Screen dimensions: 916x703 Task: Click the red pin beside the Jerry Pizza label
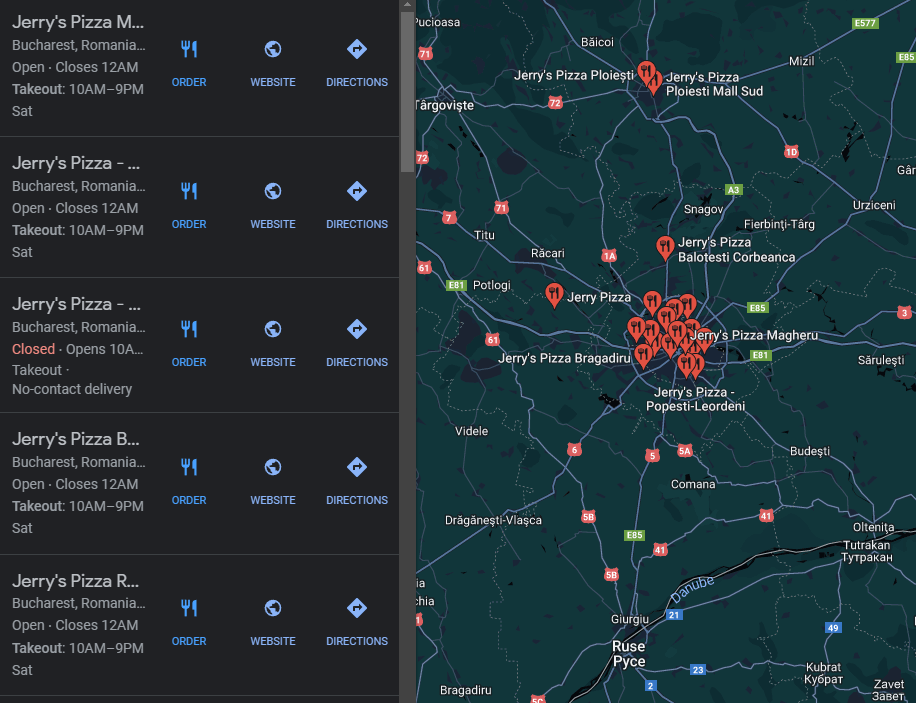click(554, 295)
